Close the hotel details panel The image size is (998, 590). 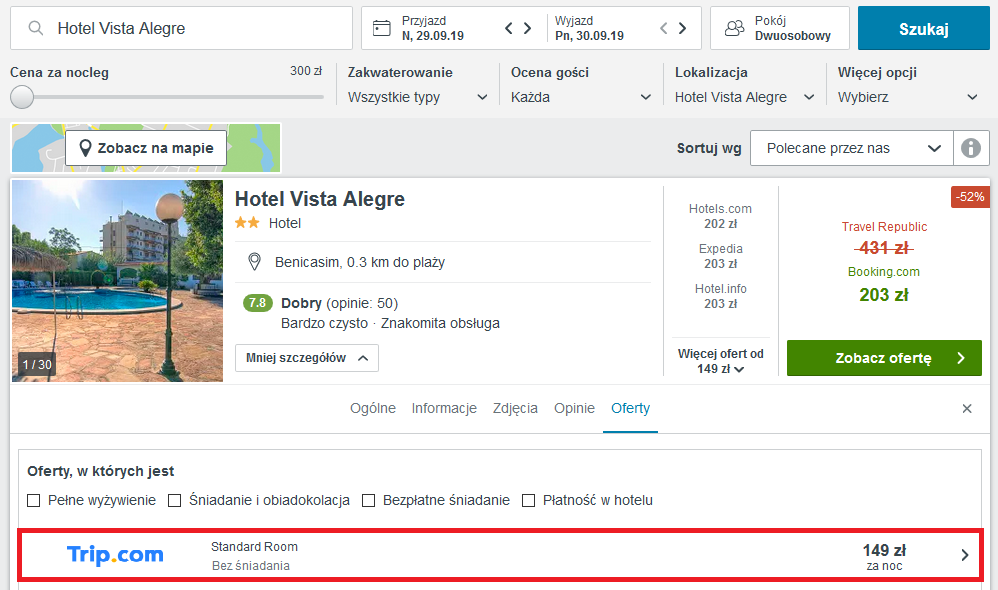point(967,409)
